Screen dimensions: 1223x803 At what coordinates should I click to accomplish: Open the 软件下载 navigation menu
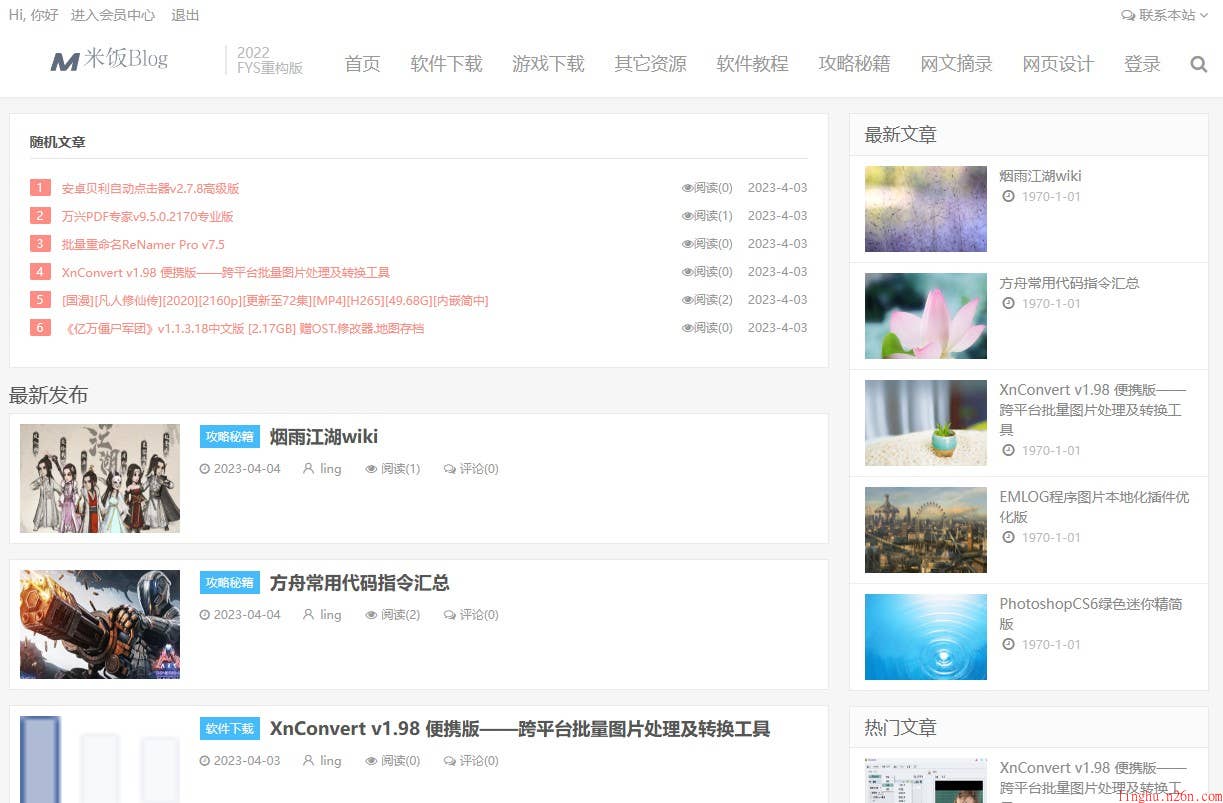click(446, 64)
